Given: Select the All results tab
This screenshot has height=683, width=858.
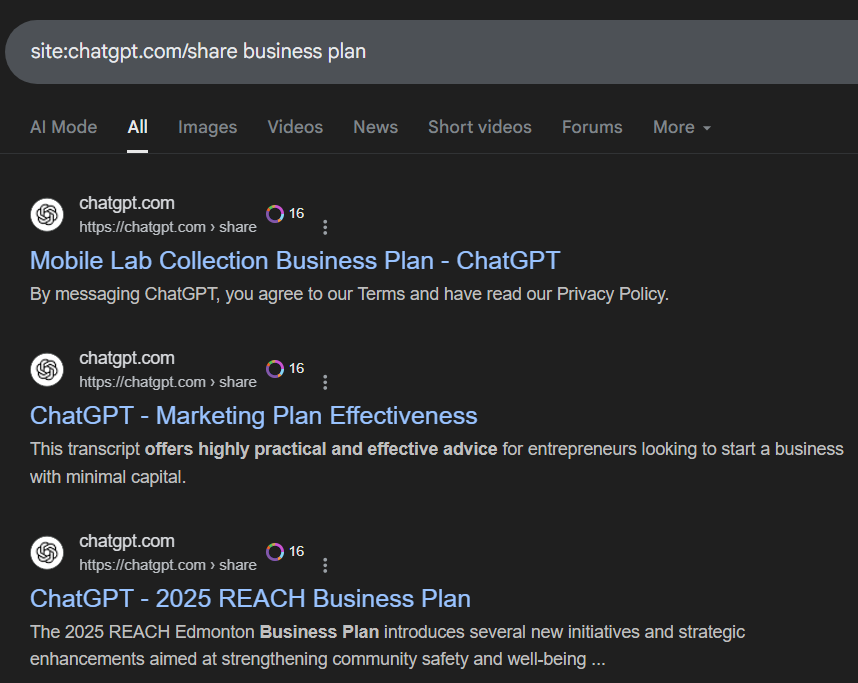Looking at the screenshot, I should 137,127.
